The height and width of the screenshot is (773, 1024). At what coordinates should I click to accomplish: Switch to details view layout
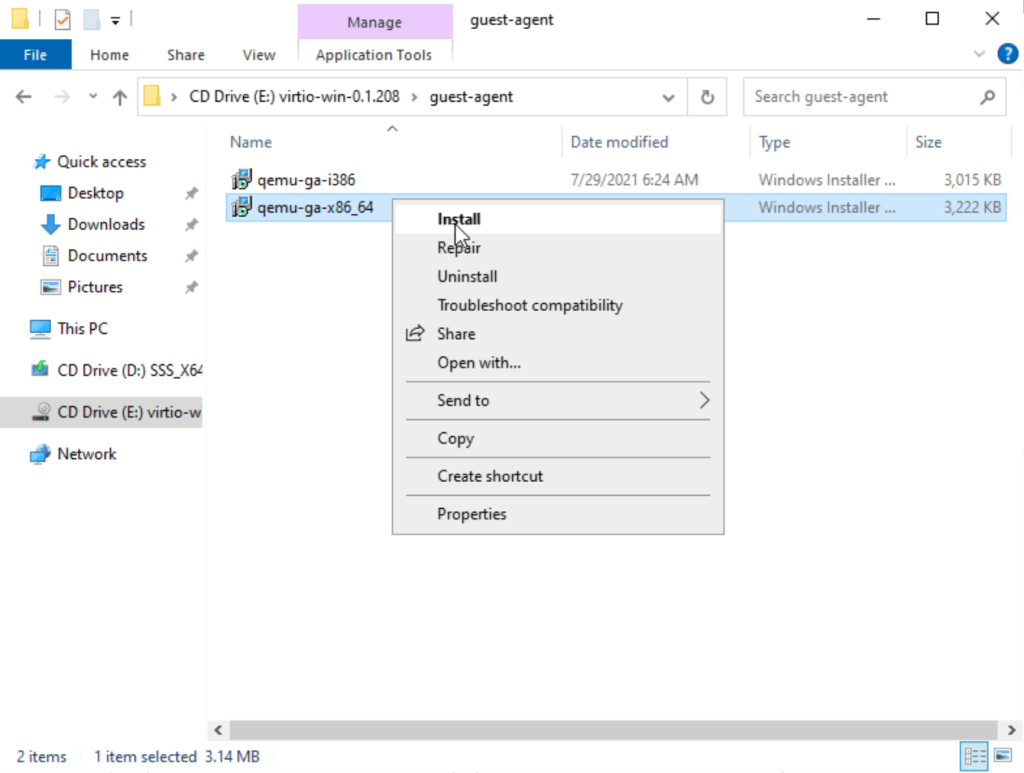tap(974, 756)
